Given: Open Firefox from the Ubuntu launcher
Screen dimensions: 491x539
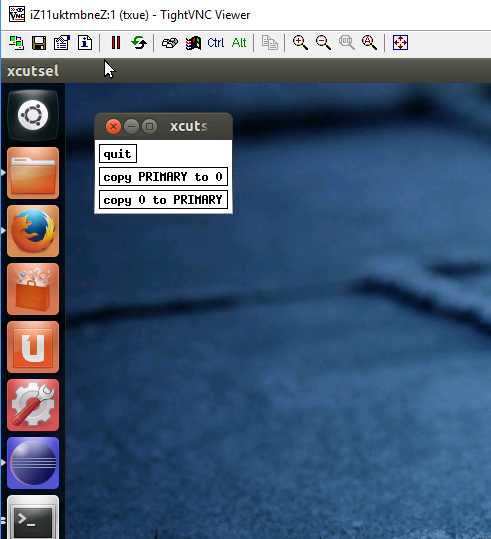Looking at the screenshot, I should [x=33, y=231].
